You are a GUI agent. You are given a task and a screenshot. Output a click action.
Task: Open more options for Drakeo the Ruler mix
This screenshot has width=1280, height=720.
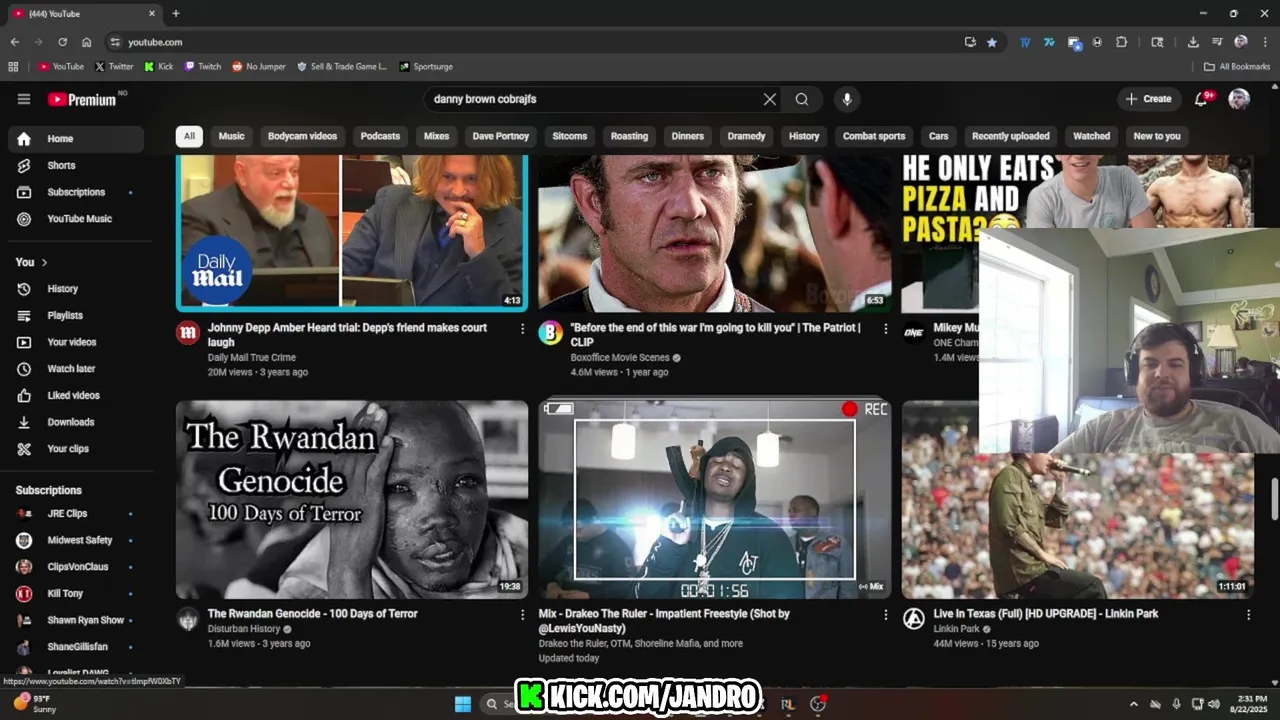[885, 615]
